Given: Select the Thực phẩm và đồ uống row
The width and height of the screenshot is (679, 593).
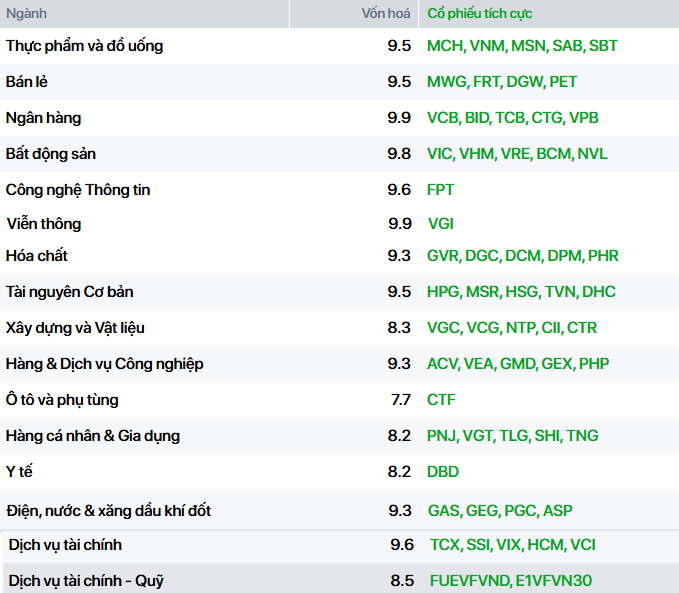Looking at the screenshot, I should tap(340, 46).
